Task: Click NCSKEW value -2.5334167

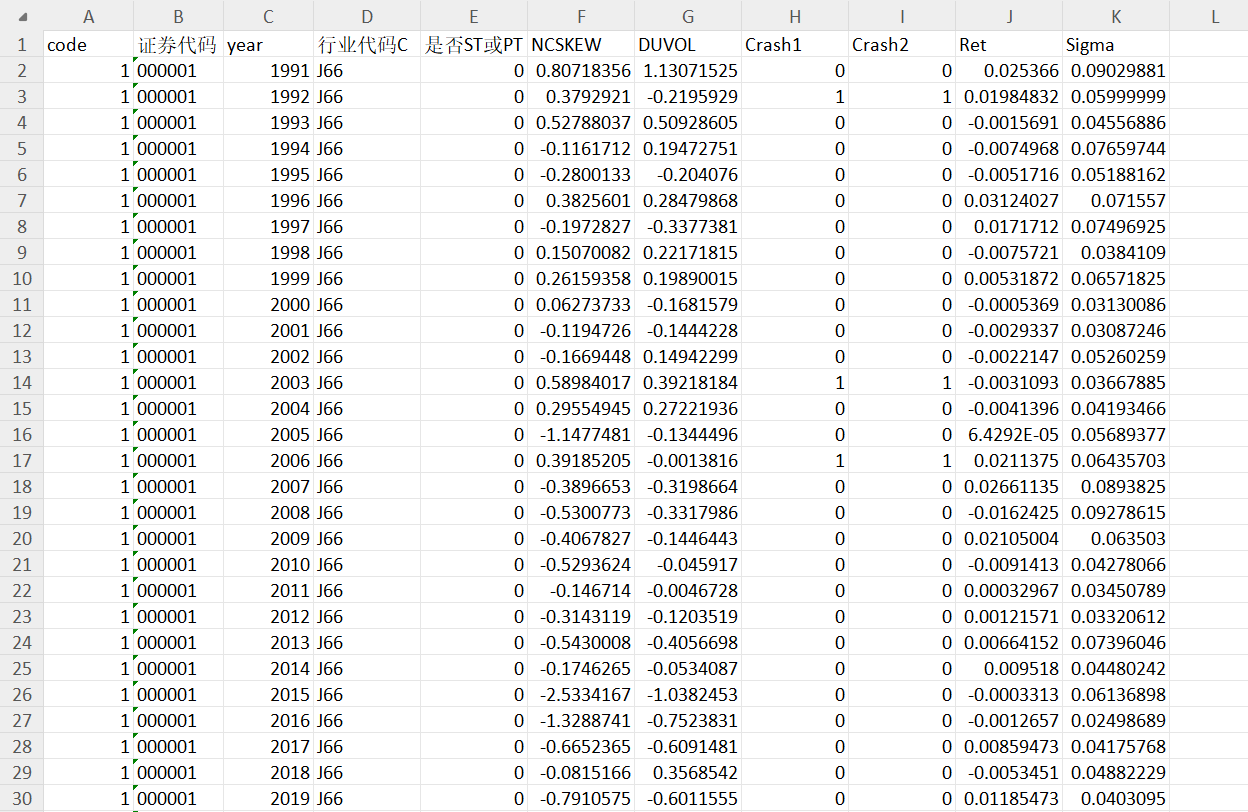Action: tap(581, 695)
